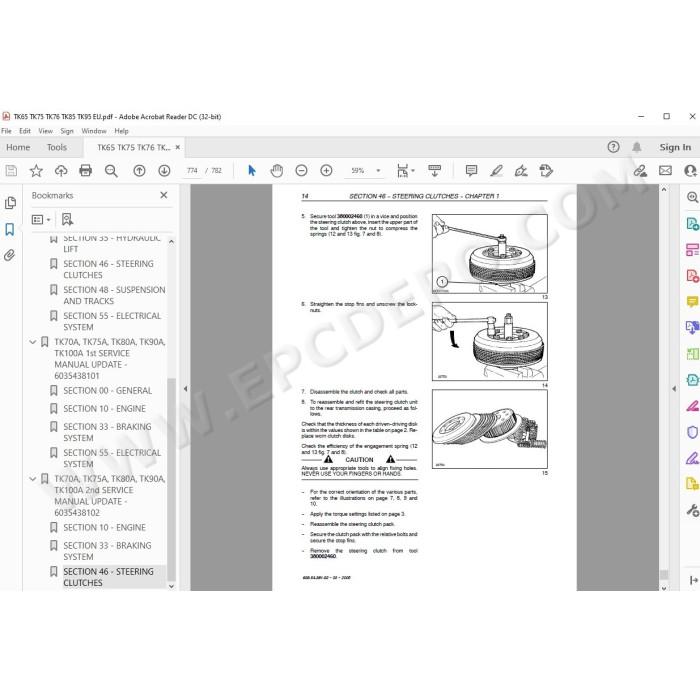Screen dimensions: 700x700
Task: Activate the Selection arrow tool
Action: coord(252,171)
